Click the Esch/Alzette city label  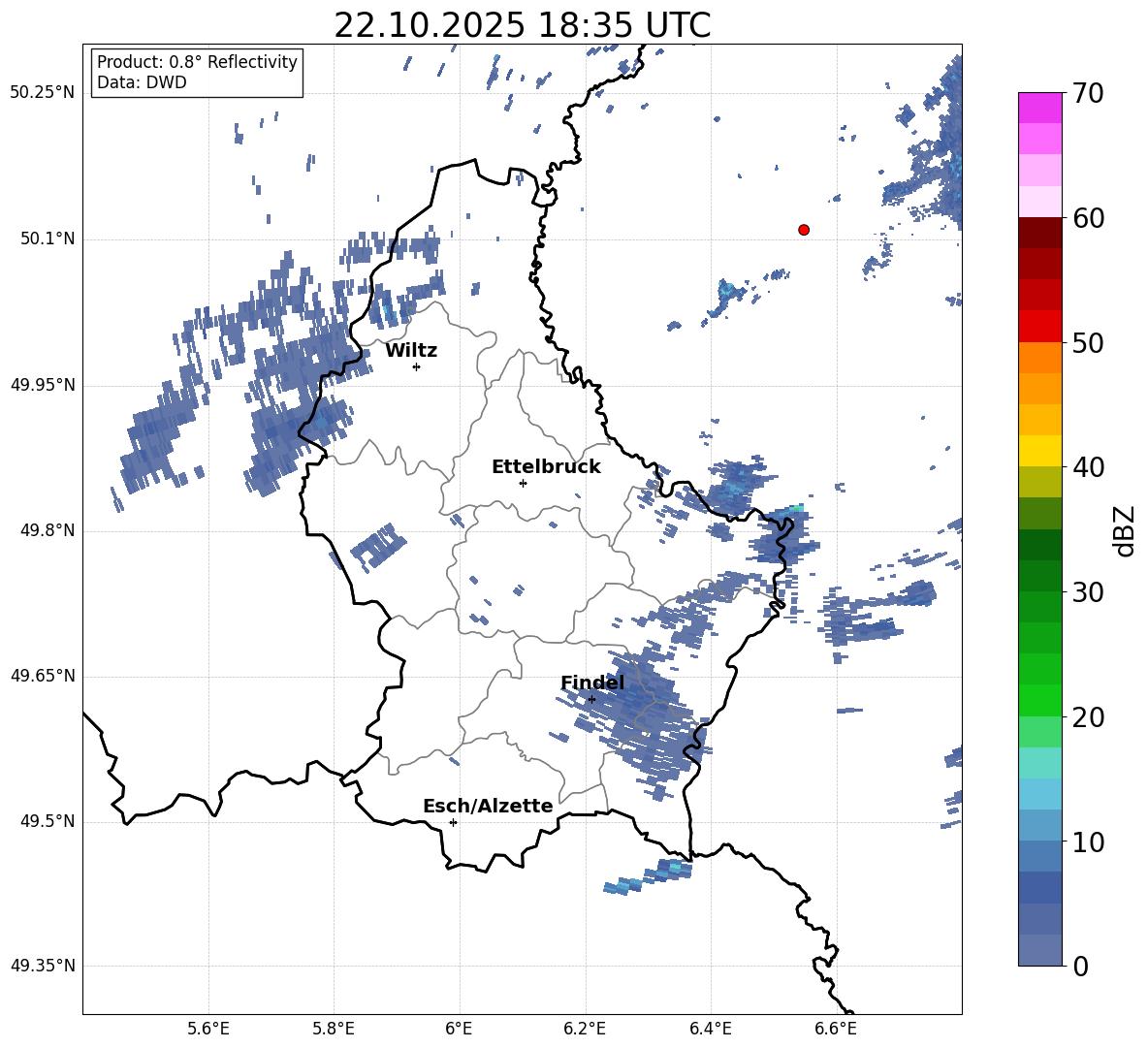(488, 807)
